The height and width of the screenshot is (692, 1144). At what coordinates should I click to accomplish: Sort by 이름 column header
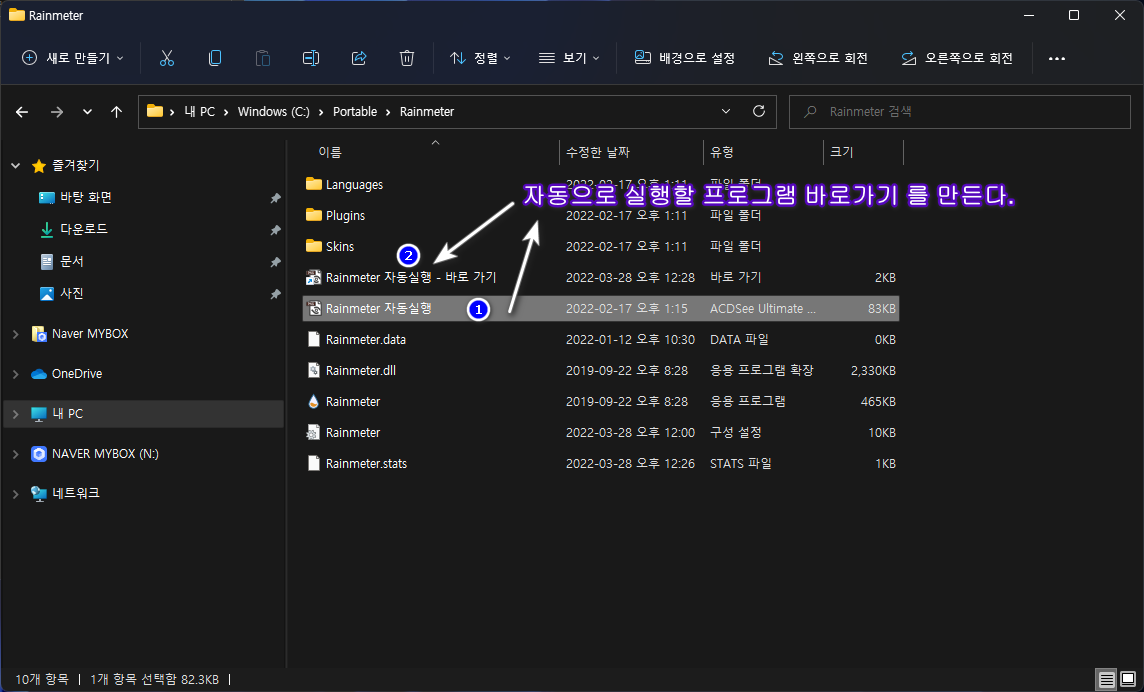click(330, 153)
